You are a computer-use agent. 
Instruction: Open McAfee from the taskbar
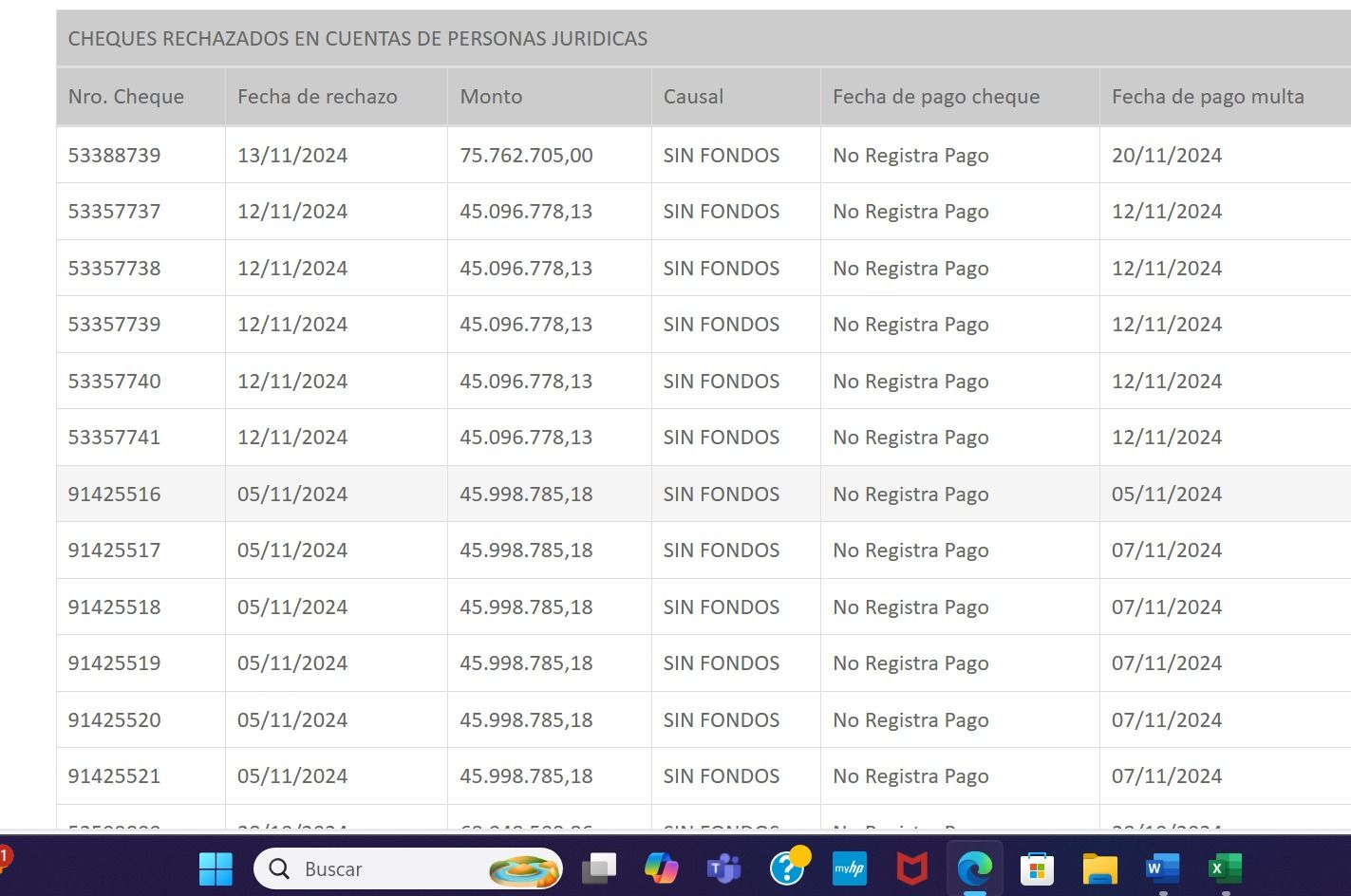click(x=912, y=868)
